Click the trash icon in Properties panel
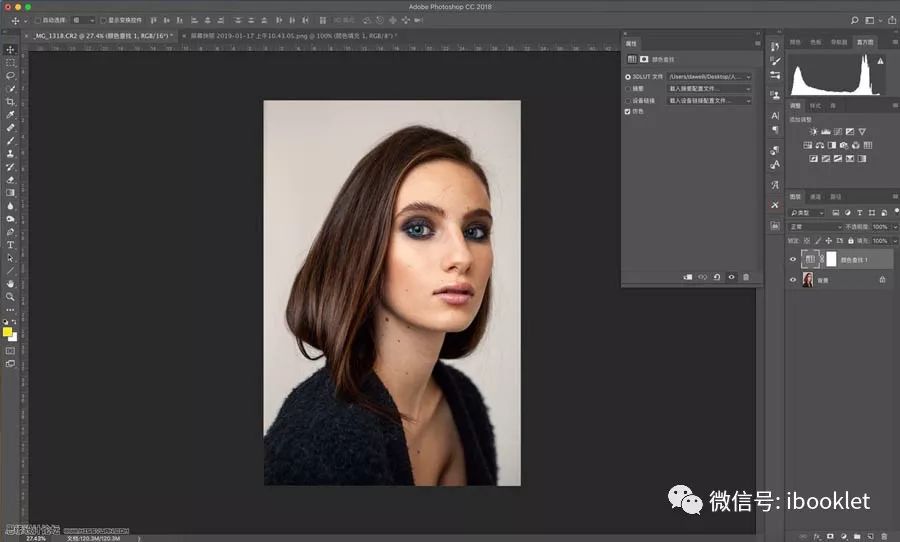This screenshot has width=900, height=542. pos(746,277)
